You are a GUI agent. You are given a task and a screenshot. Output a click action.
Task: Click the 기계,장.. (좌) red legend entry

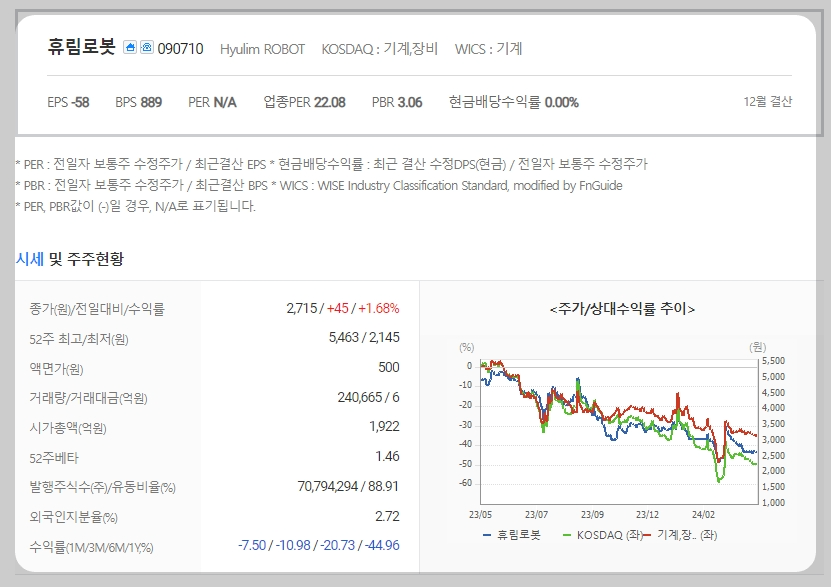(681, 535)
